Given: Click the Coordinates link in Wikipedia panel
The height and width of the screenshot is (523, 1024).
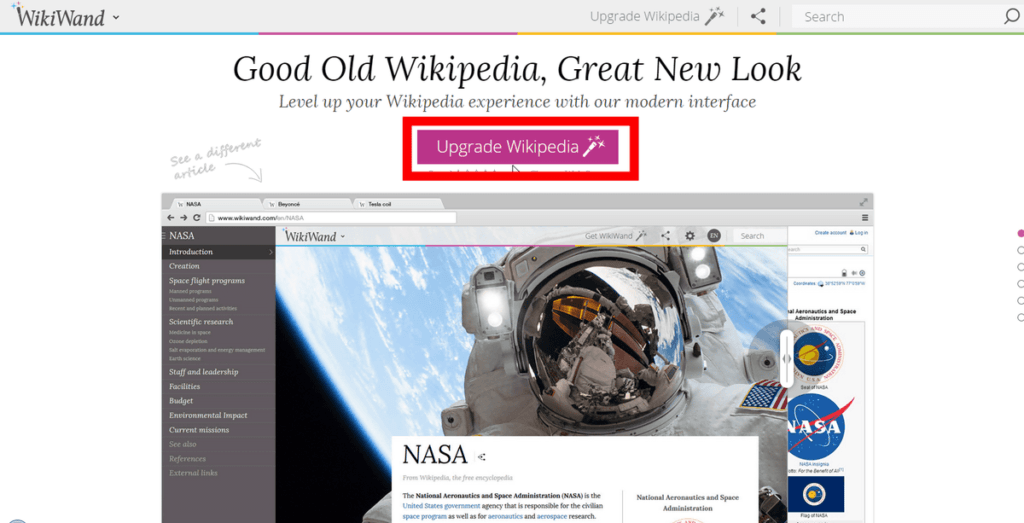Looking at the screenshot, I should click(805, 283).
